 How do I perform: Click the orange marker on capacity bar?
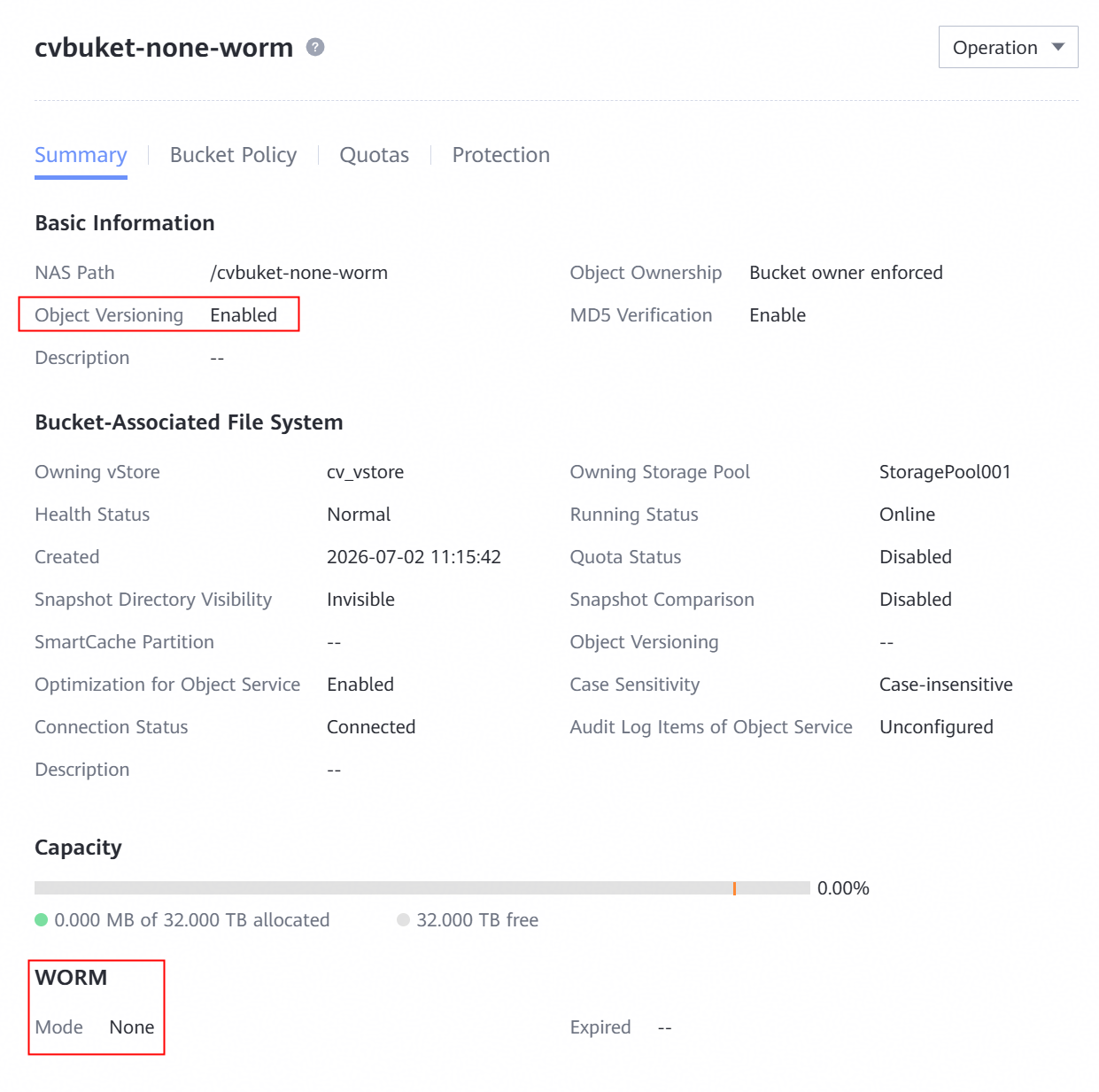click(734, 888)
